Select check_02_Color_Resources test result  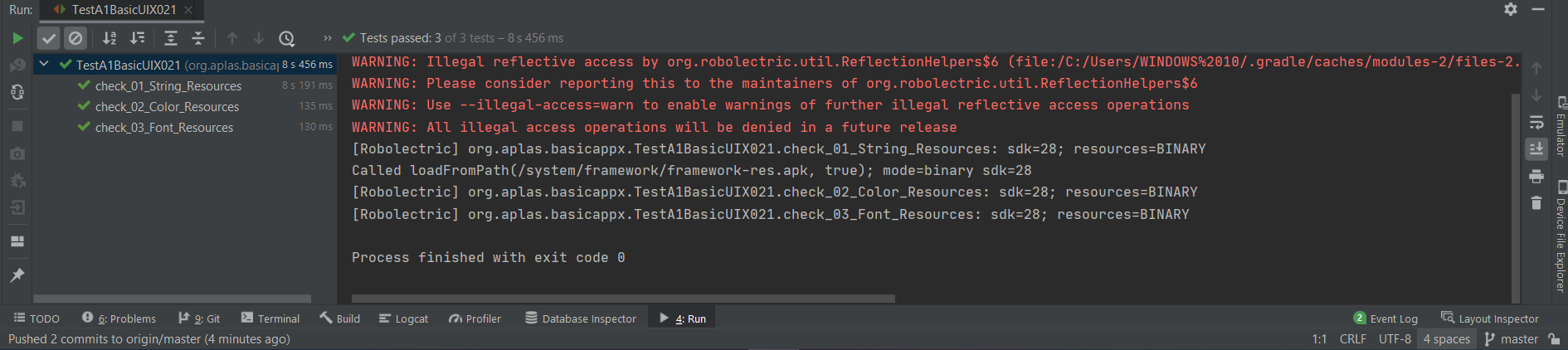click(x=167, y=107)
